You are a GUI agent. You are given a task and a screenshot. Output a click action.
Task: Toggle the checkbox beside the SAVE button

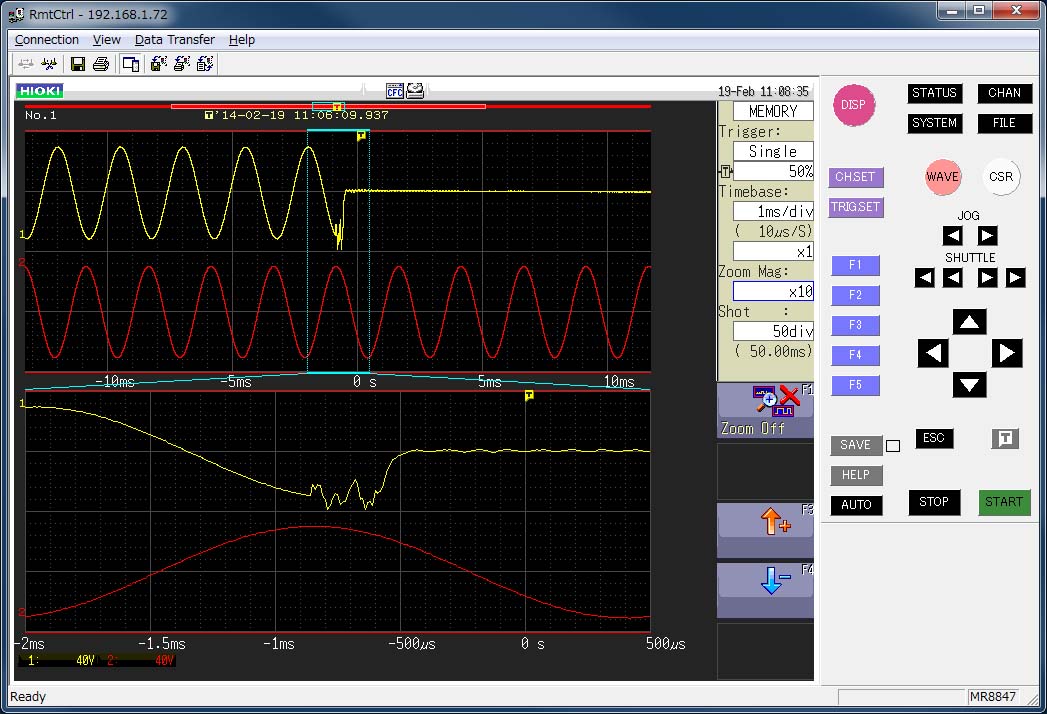(x=893, y=446)
